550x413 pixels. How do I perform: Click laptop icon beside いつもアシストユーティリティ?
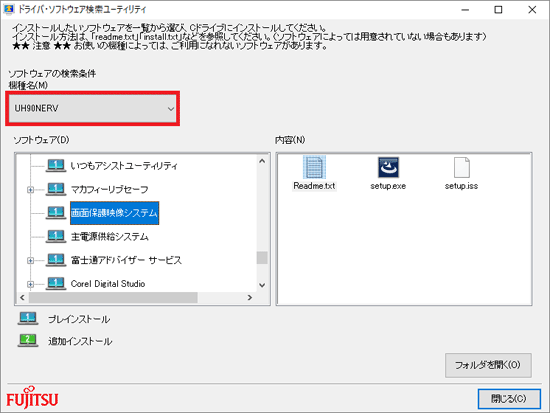point(56,166)
